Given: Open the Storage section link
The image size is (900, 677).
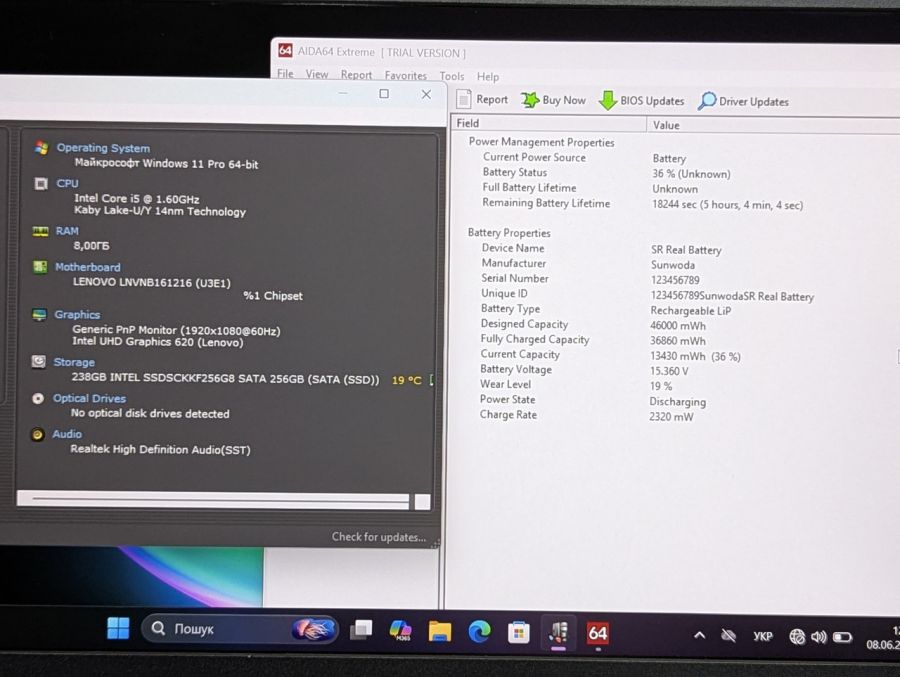Looking at the screenshot, I should tap(74, 362).
